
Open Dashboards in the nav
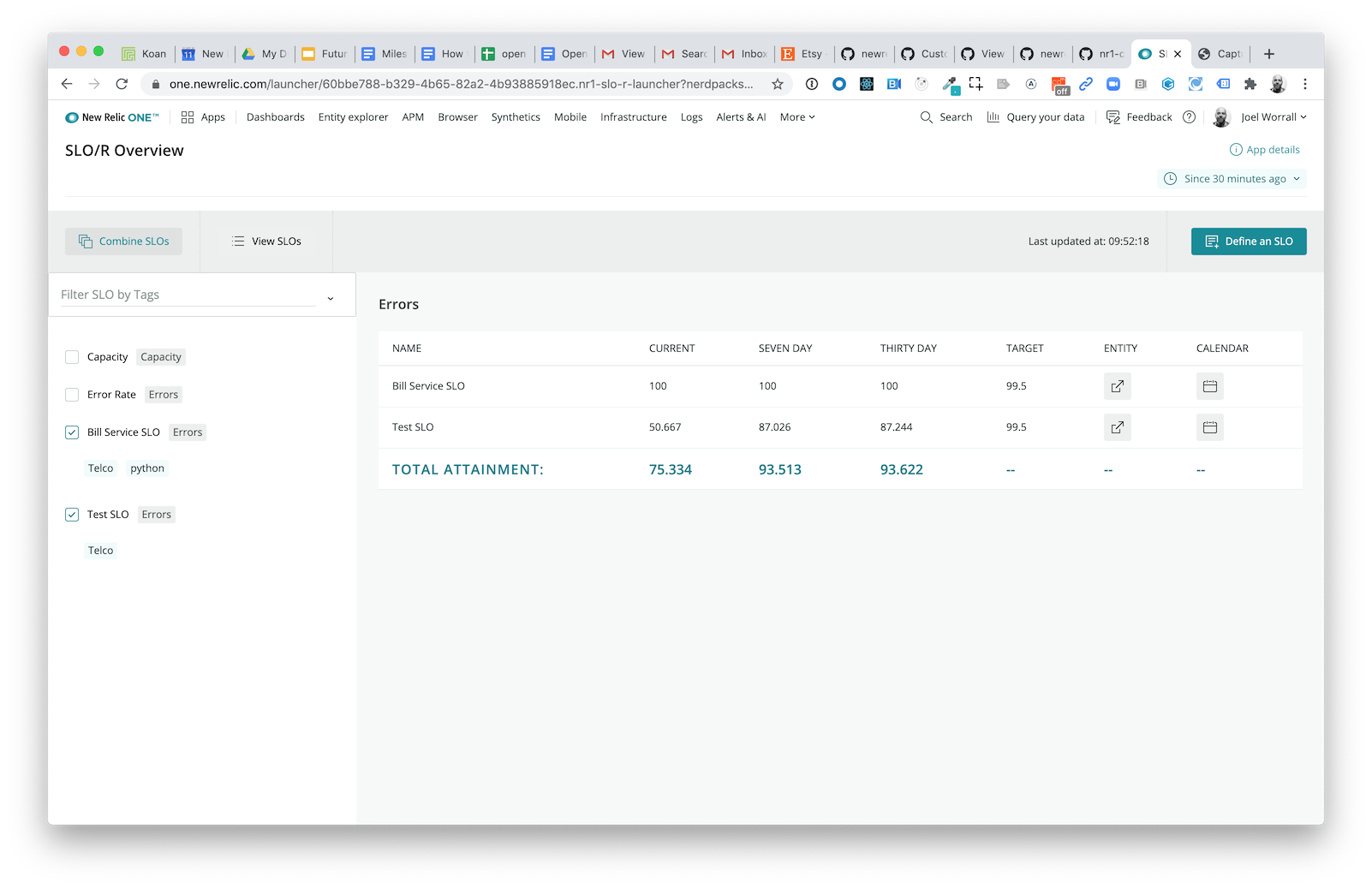point(276,117)
